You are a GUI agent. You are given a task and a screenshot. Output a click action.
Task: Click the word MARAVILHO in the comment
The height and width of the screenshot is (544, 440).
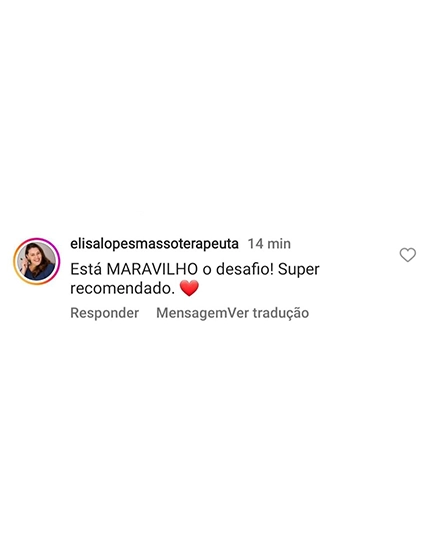152,269
